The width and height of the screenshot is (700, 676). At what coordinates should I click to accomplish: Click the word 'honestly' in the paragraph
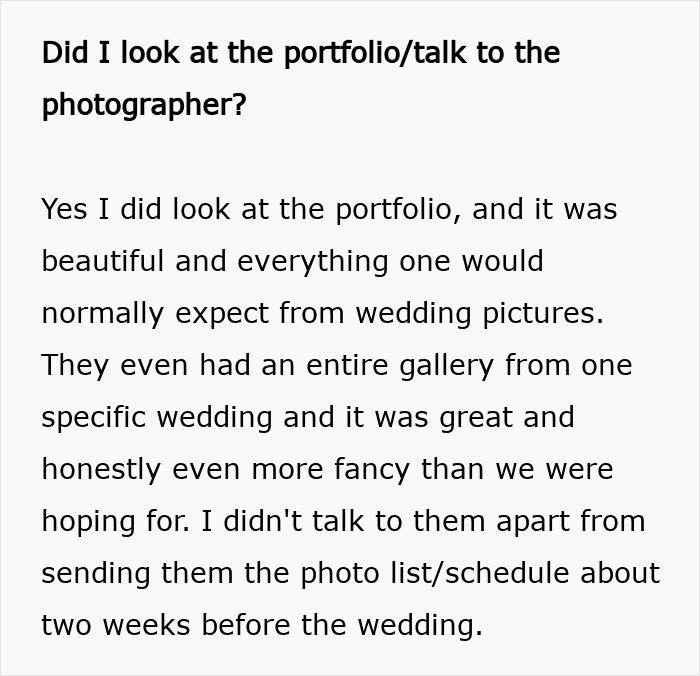point(101,470)
